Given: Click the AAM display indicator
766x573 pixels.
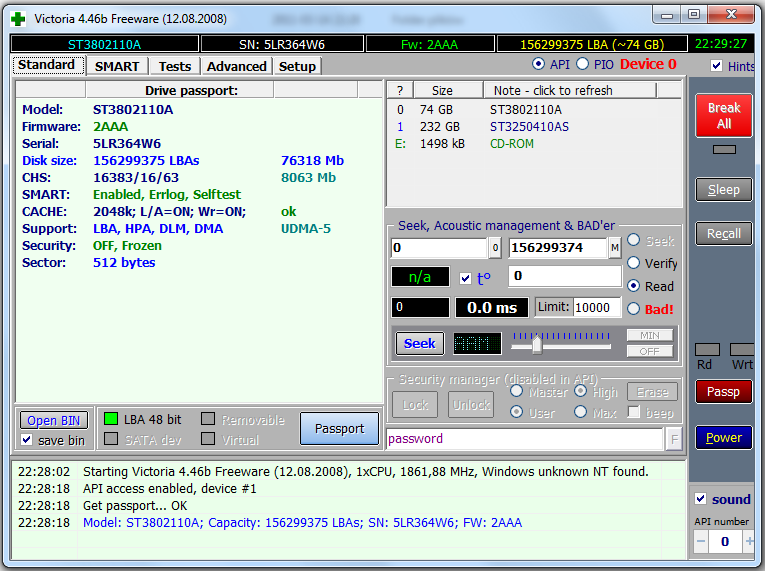Looking at the screenshot, I should (x=477, y=344).
